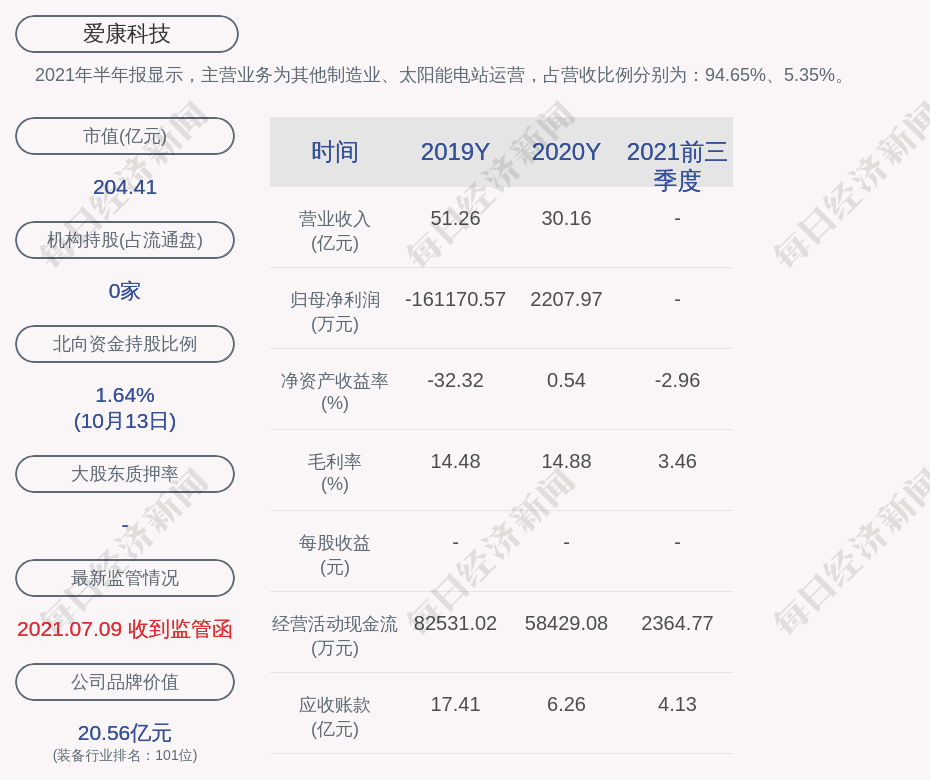Click the 2020Y column header
The height and width of the screenshot is (780, 930).
pyautogui.click(x=566, y=152)
